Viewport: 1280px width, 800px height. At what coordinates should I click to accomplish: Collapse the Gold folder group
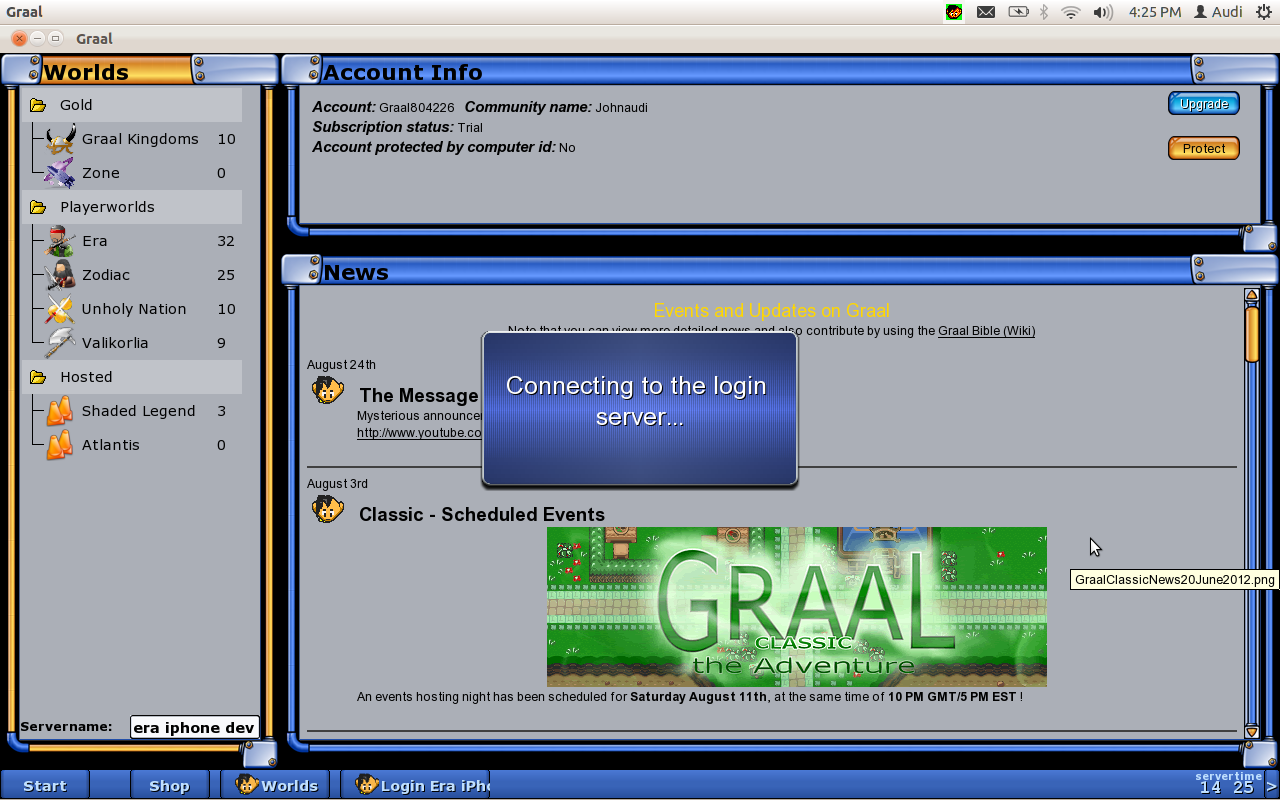(38, 105)
